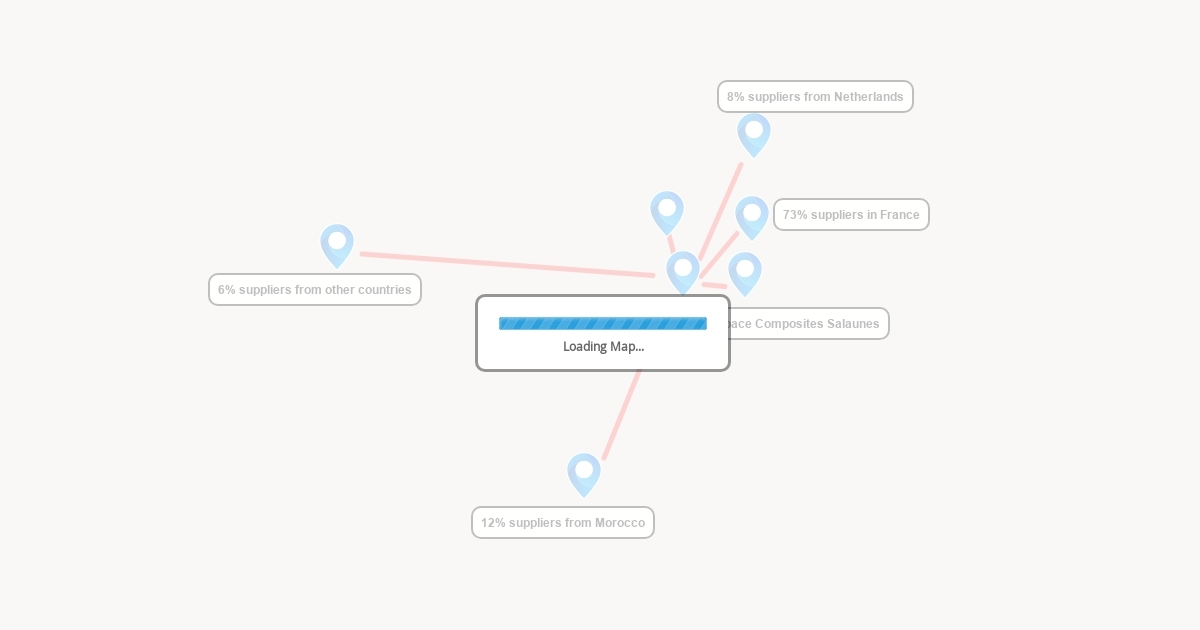Image resolution: width=1200 pixels, height=630 pixels.
Task: Select the unlabeled pin directly above the central hub pin
Action: pyautogui.click(x=667, y=211)
